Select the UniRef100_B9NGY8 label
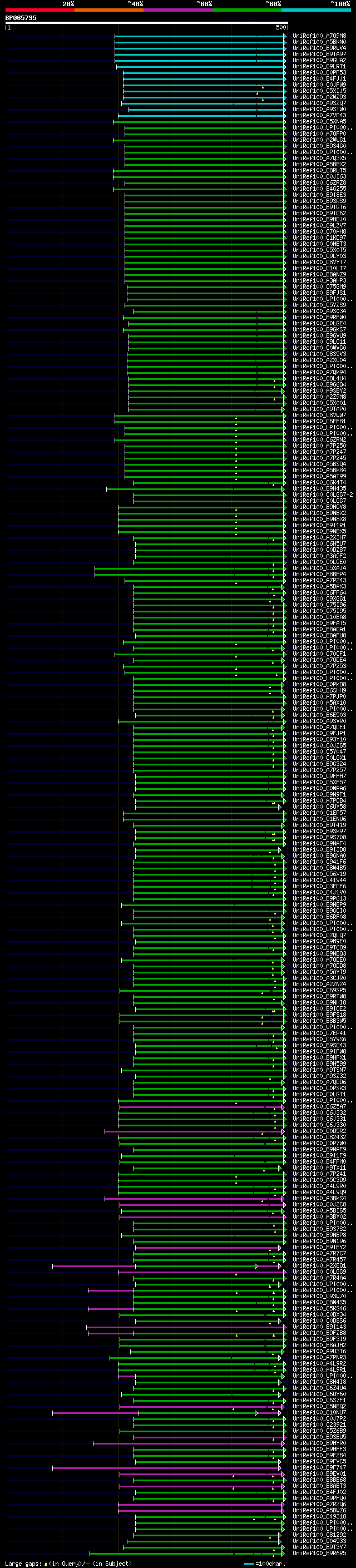This screenshot has height=1568, width=356. coord(319,506)
